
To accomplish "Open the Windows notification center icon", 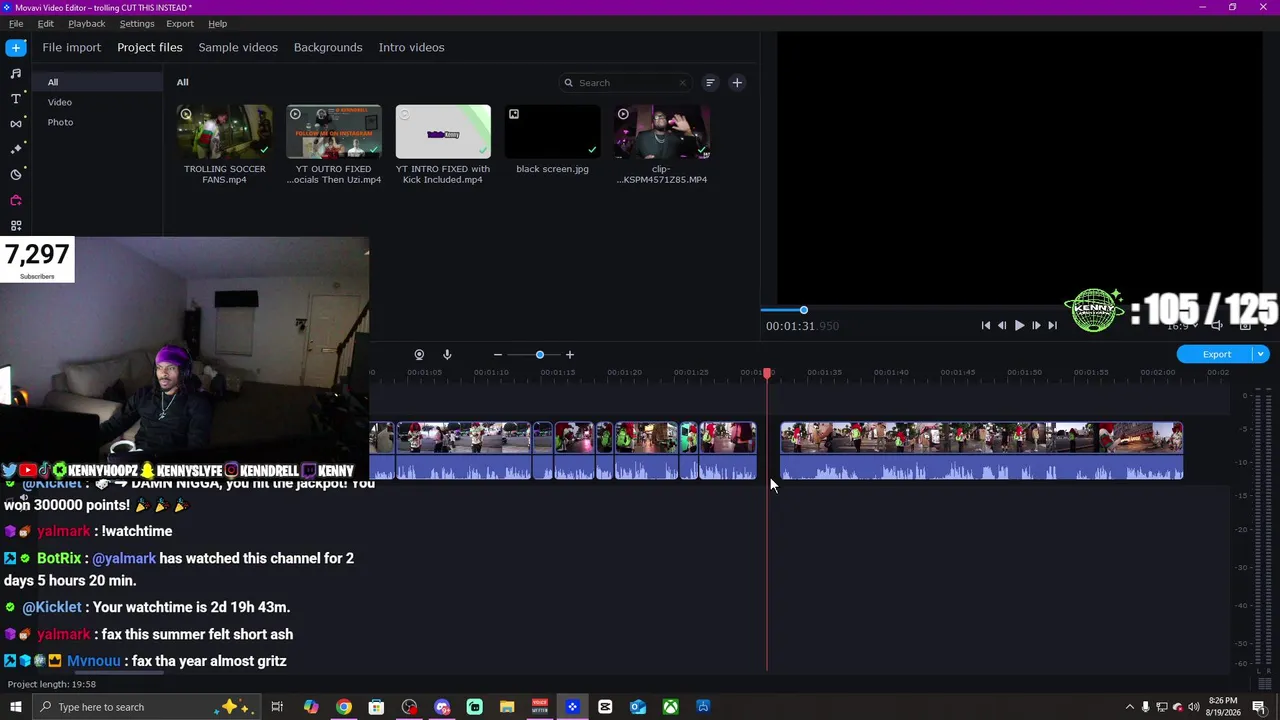I will 1260,707.
